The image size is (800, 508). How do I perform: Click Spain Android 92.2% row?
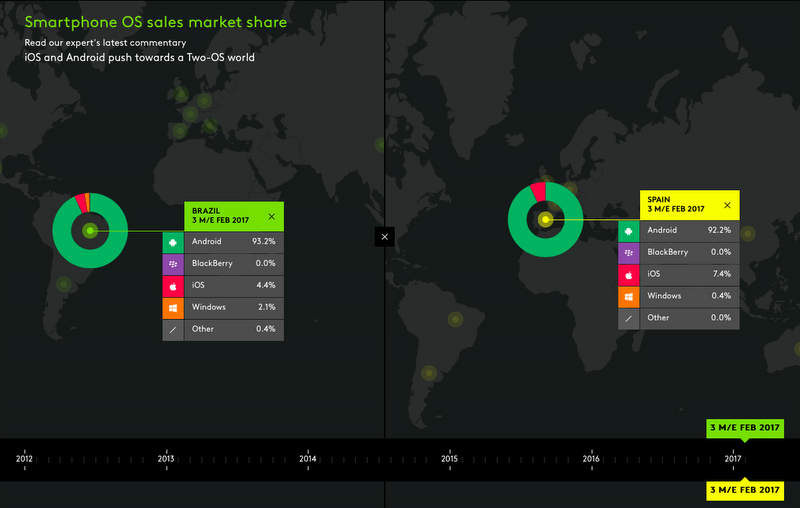(679, 231)
